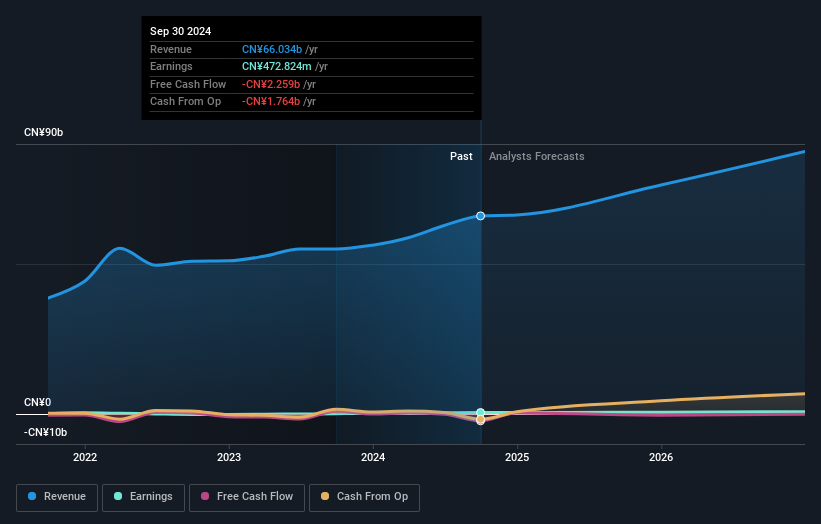Image resolution: width=821 pixels, height=524 pixels.
Task: Click the CN¥90b y-axis label
Action: (43, 132)
